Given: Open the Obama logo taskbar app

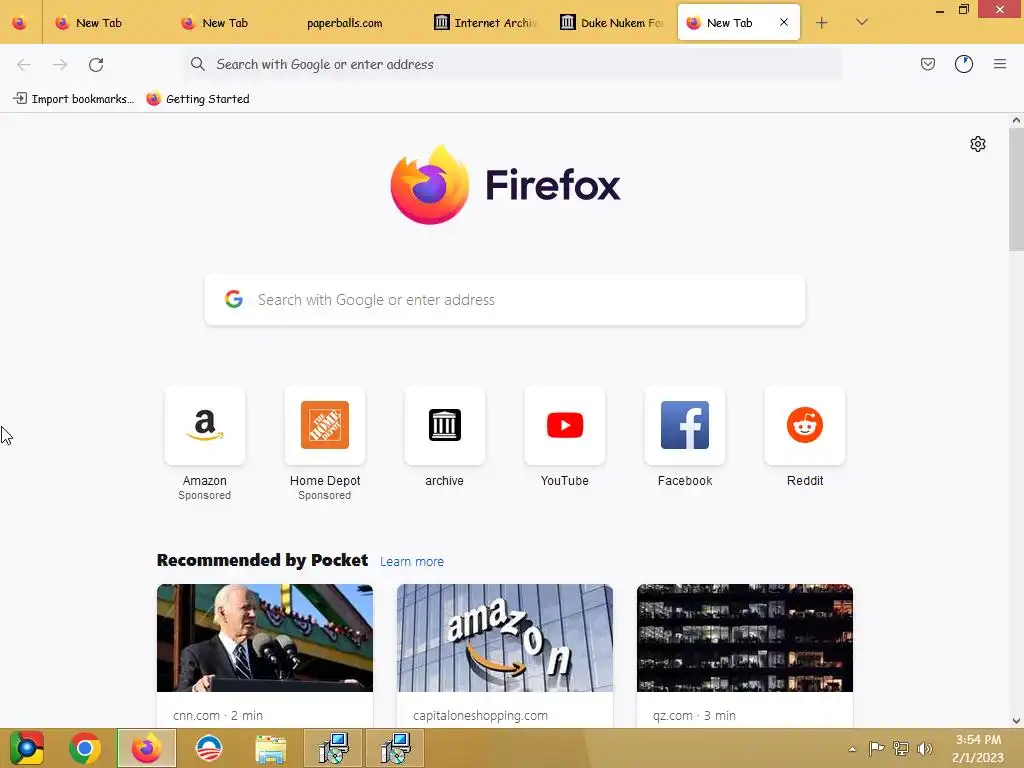Looking at the screenshot, I should 209,748.
